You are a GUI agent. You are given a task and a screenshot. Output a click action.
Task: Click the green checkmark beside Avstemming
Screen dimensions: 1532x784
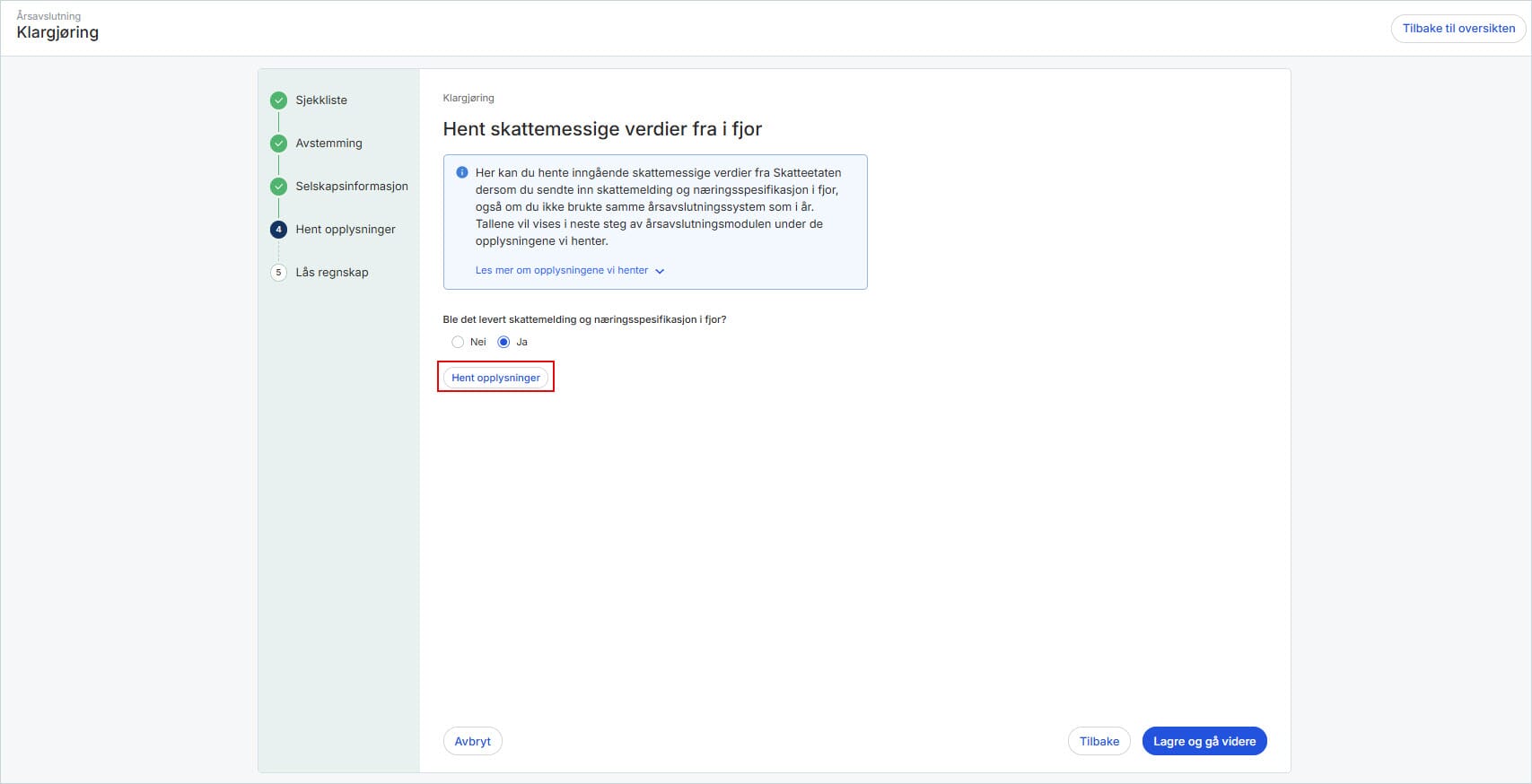click(278, 144)
